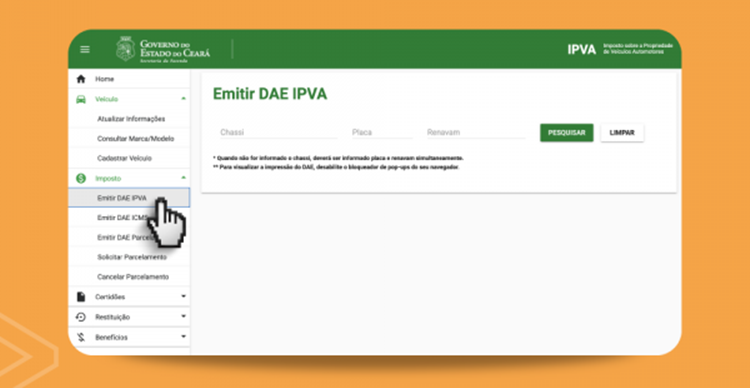The image size is (750, 388).
Task: Click the Veículo menu label
Action: click(106, 99)
